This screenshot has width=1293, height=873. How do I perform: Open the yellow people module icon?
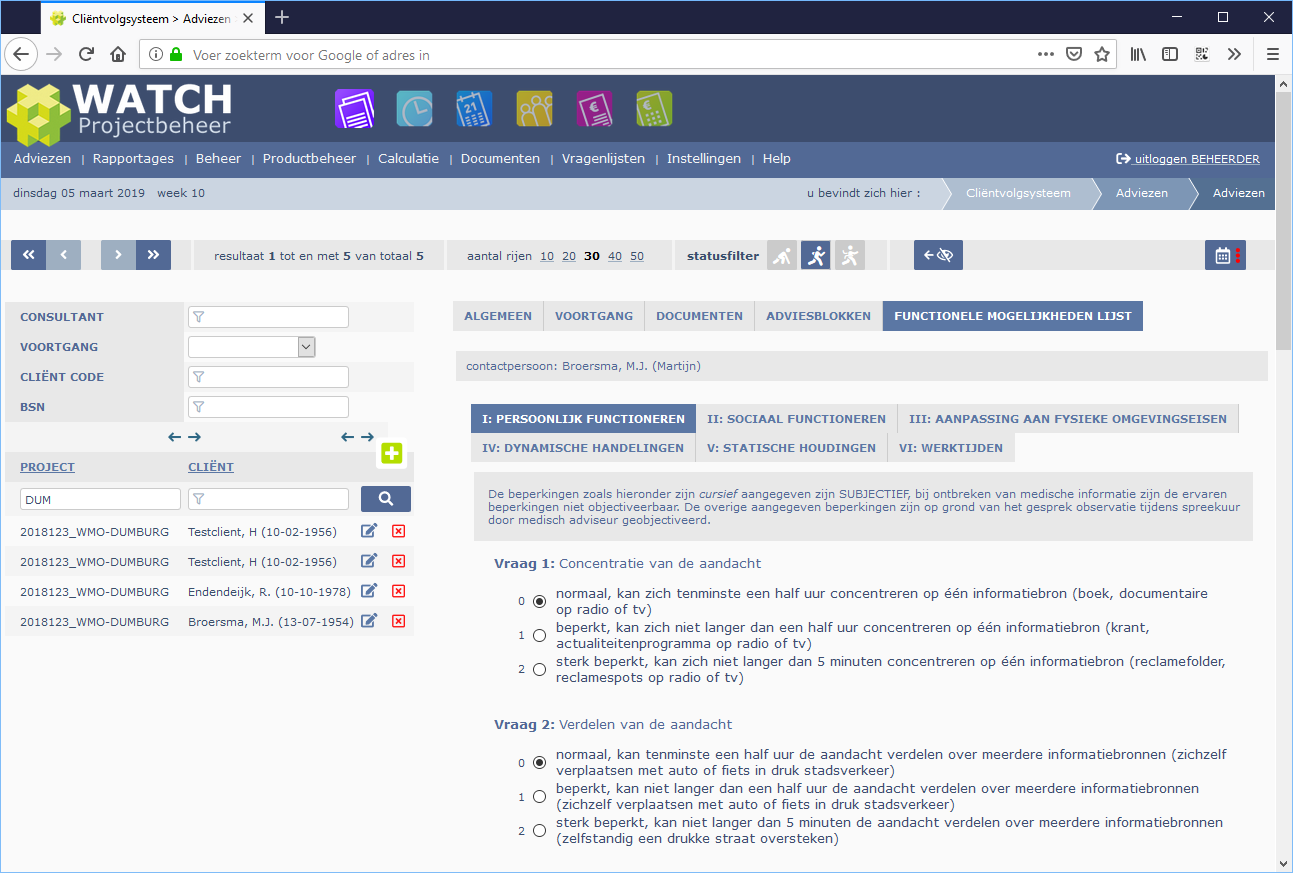point(534,108)
